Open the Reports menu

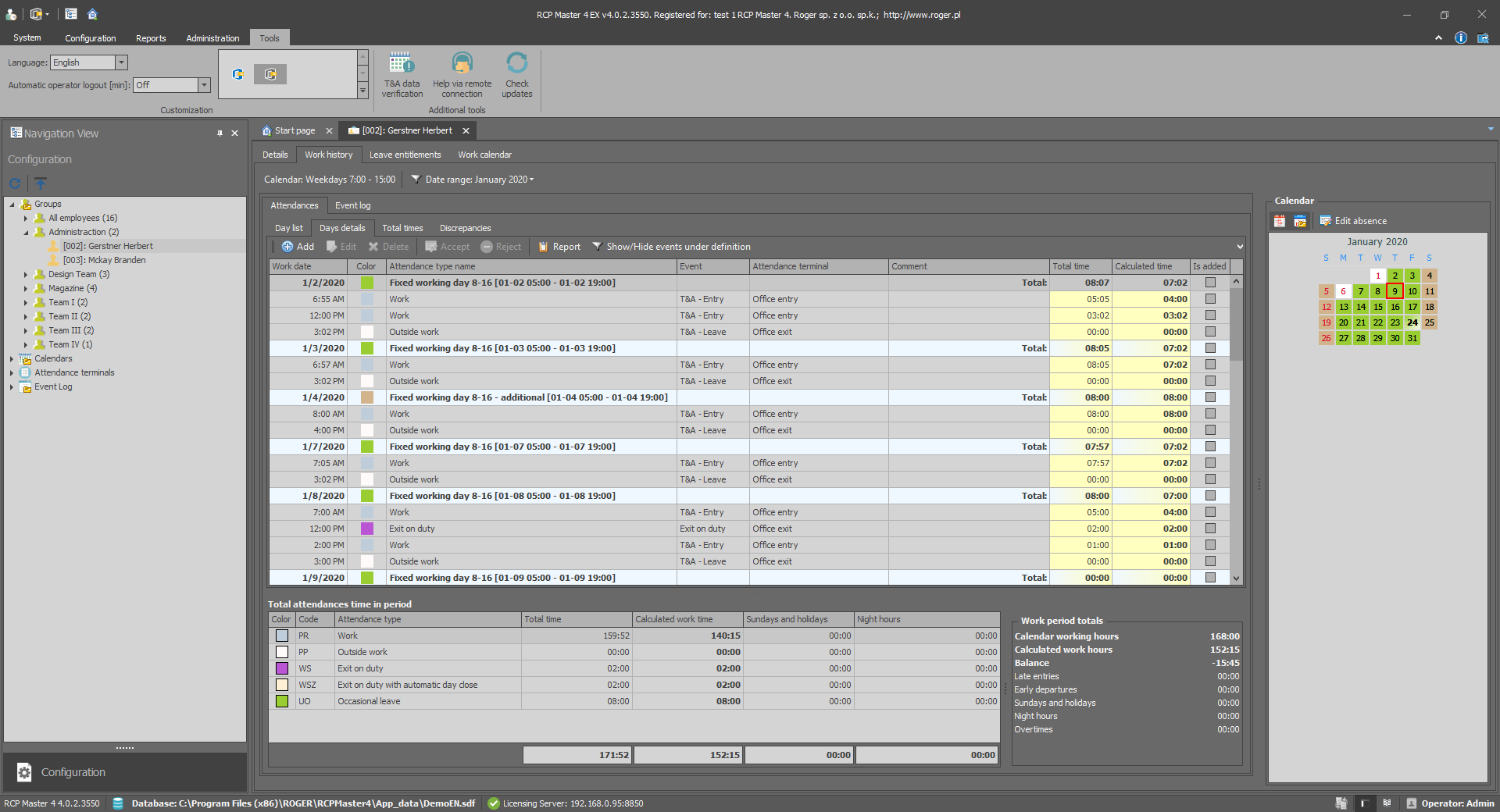[151, 38]
